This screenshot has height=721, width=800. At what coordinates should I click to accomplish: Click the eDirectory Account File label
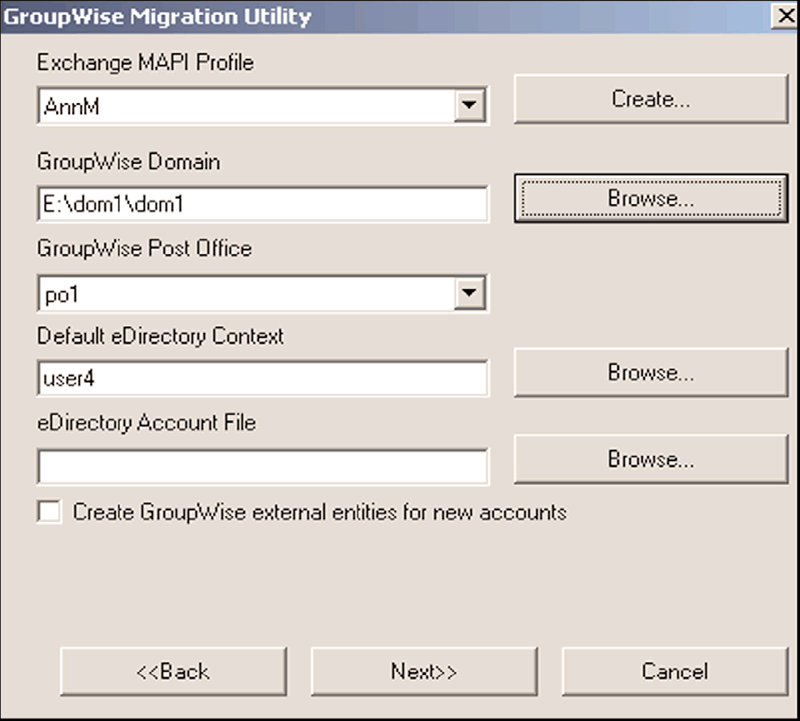point(146,423)
